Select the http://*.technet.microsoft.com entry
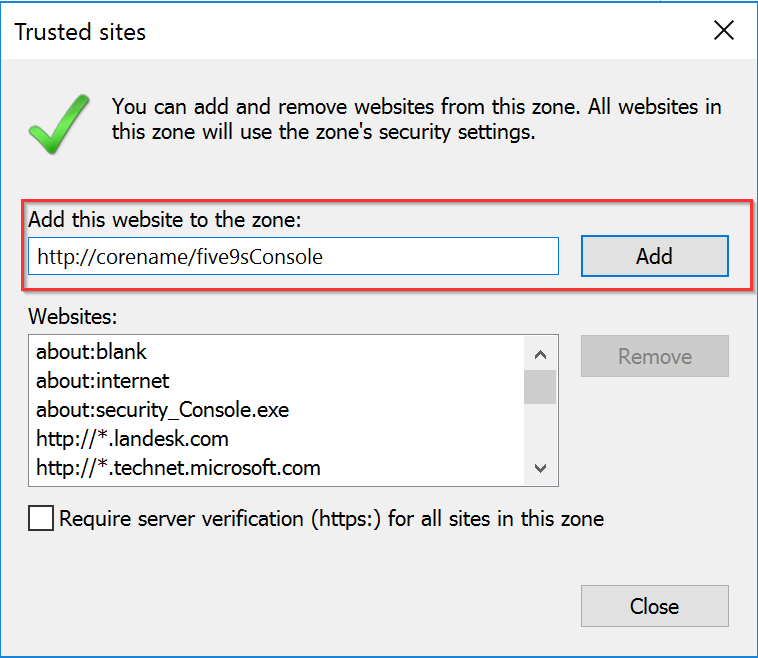The width and height of the screenshot is (758, 658). coord(178,467)
